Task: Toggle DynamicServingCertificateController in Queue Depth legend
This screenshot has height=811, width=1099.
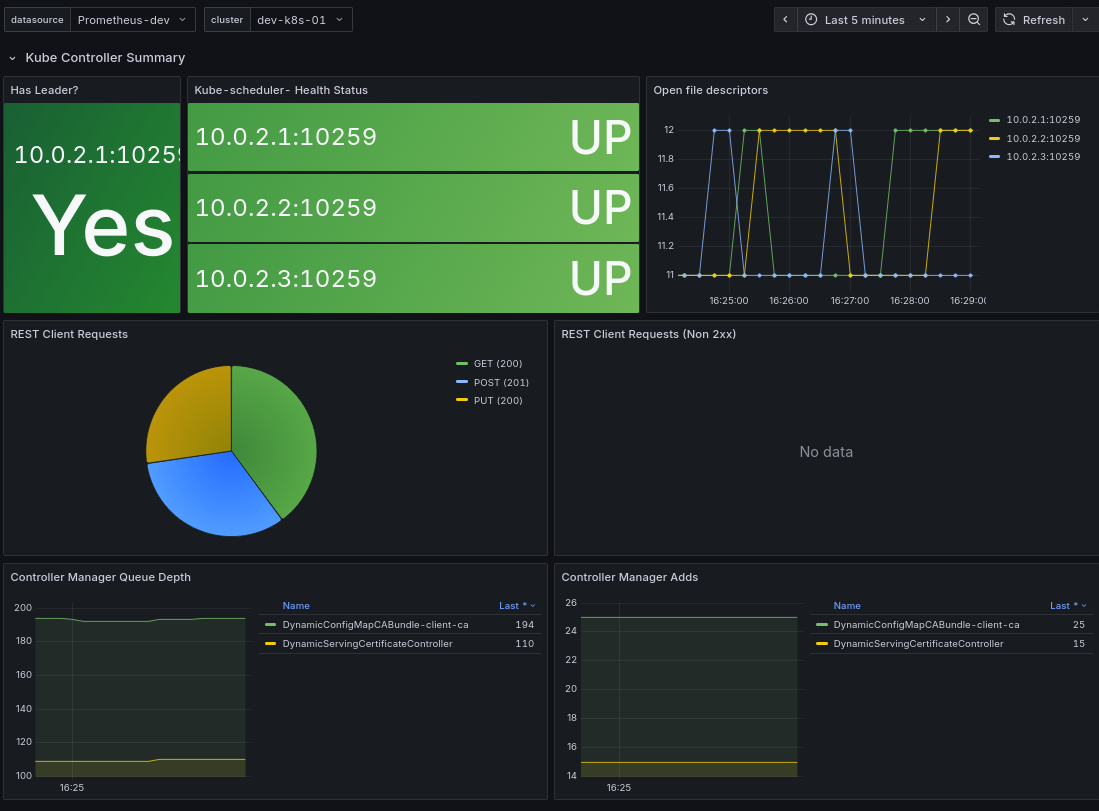Action: click(x=367, y=643)
